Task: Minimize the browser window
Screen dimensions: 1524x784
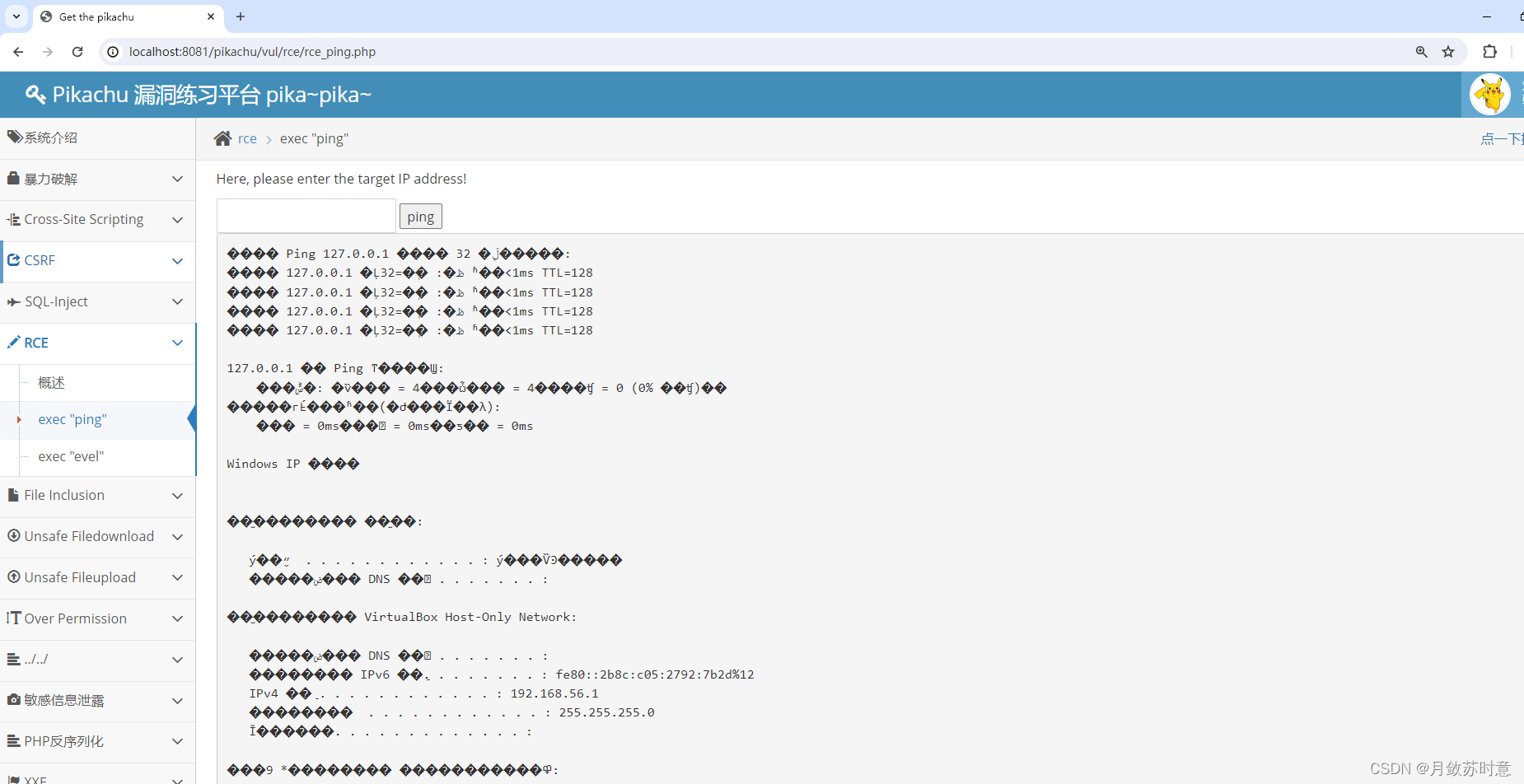Action: pyautogui.click(x=1487, y=16)
